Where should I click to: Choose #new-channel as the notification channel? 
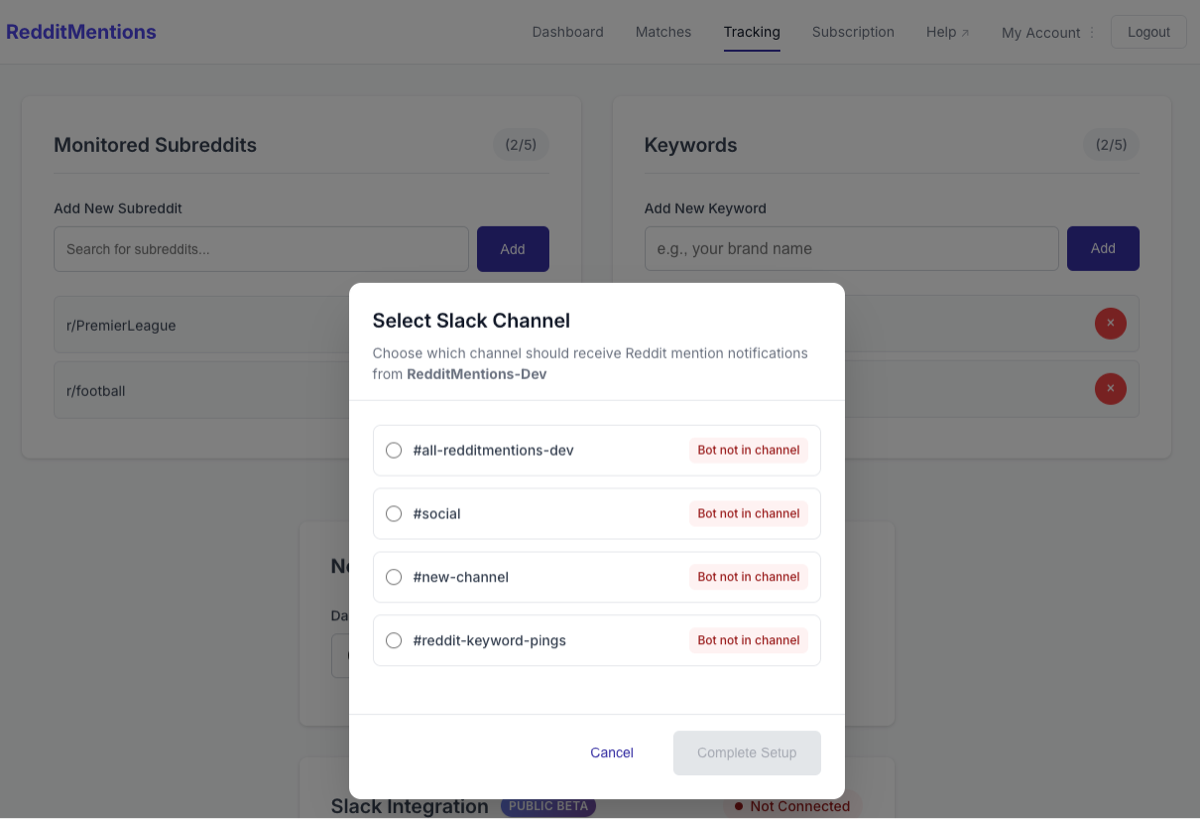(x=393, y=576)
